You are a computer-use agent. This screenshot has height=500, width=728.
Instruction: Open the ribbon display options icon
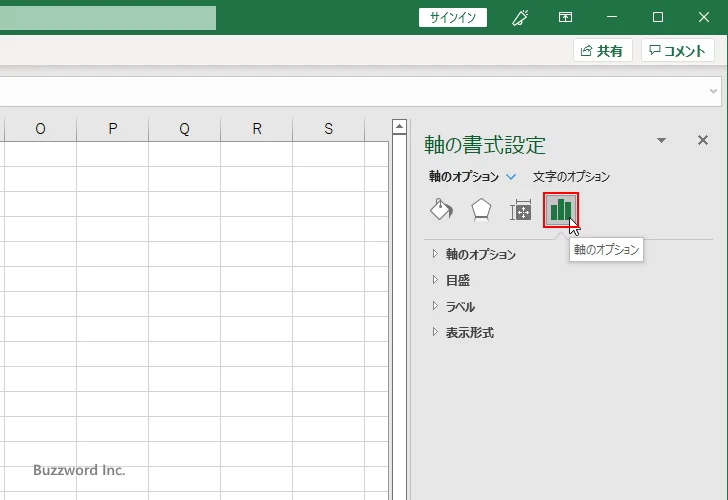click(x=566, y=17)
